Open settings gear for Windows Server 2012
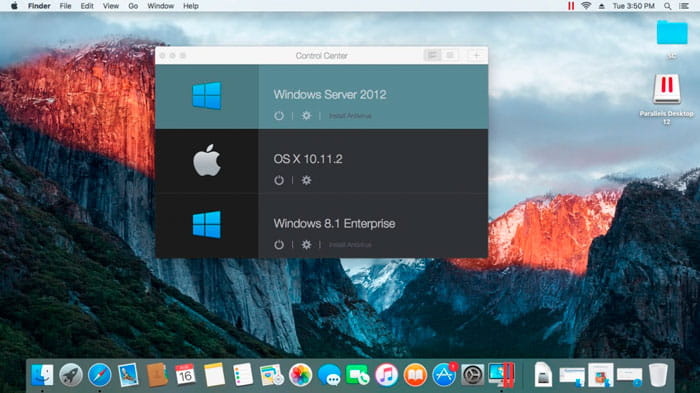Image resolution: width=700 pixels, height=393 pixels. (x=306, y=116)
